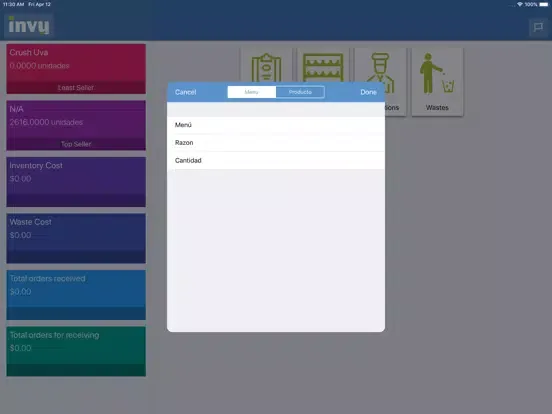
Task: Open the Total orders for receiving card
Action: [x=76, y=351]
